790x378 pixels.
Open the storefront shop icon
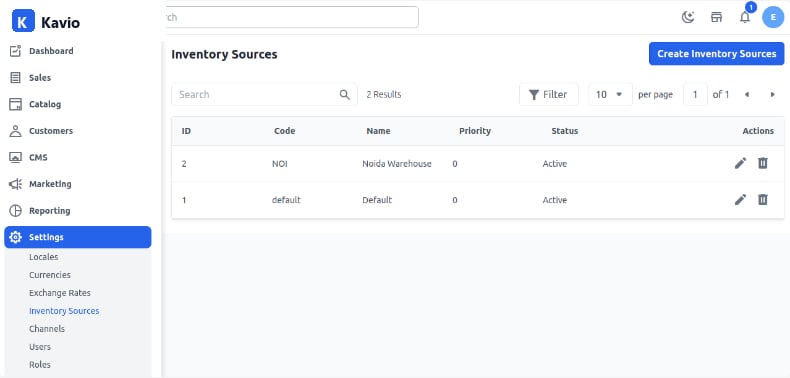pos(716,17)
